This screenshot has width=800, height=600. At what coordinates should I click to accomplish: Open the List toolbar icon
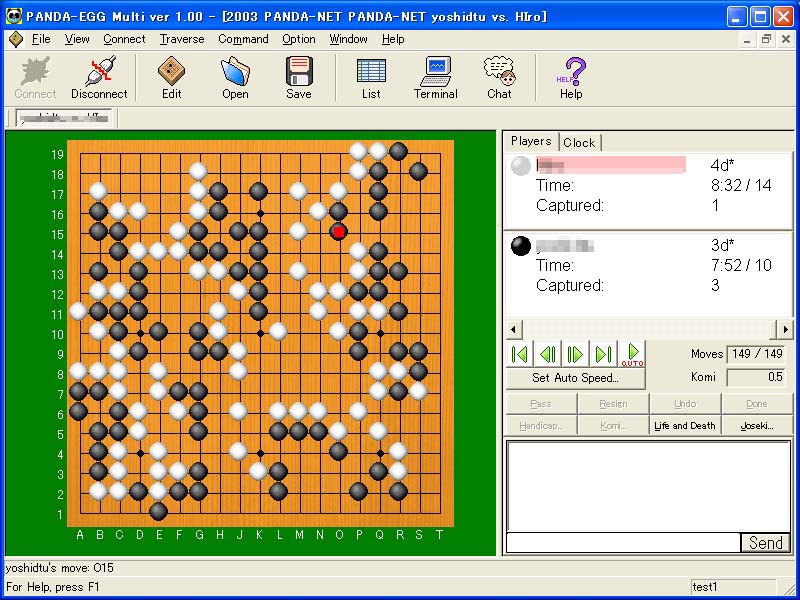[x=371, y=77]
